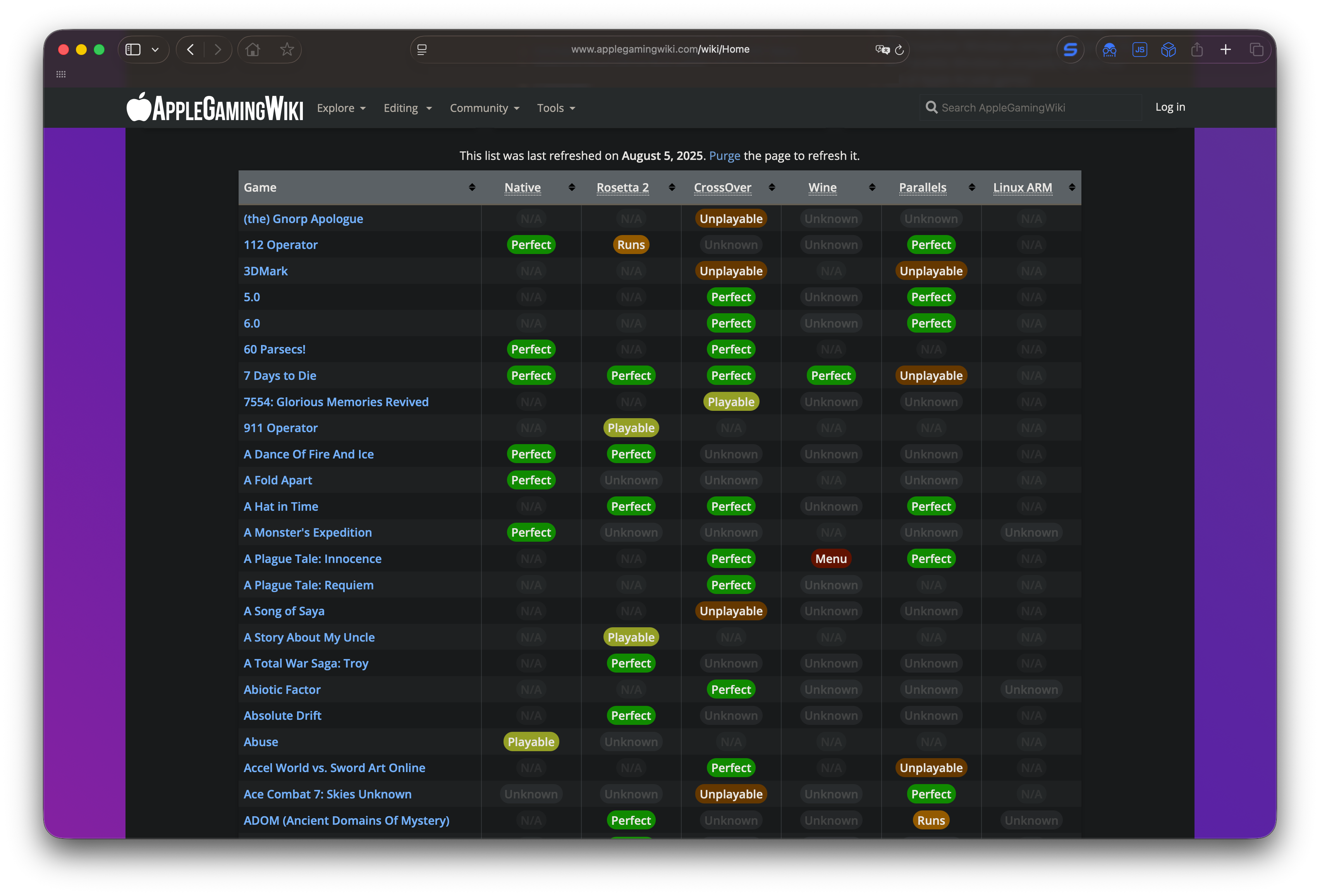Sort by Wine column arrows

coord(872,187)
